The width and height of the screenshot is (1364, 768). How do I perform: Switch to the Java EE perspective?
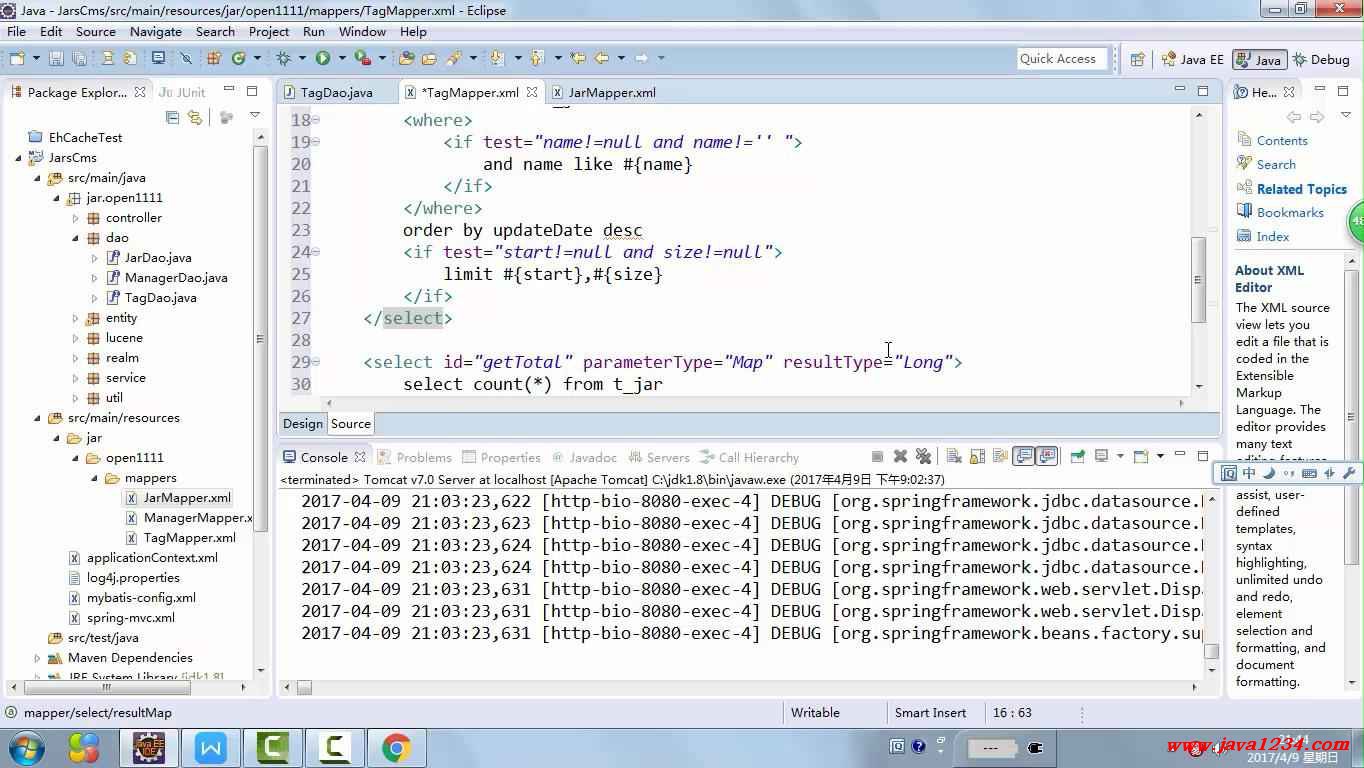pyautogui.click(x=1192, y=59)
